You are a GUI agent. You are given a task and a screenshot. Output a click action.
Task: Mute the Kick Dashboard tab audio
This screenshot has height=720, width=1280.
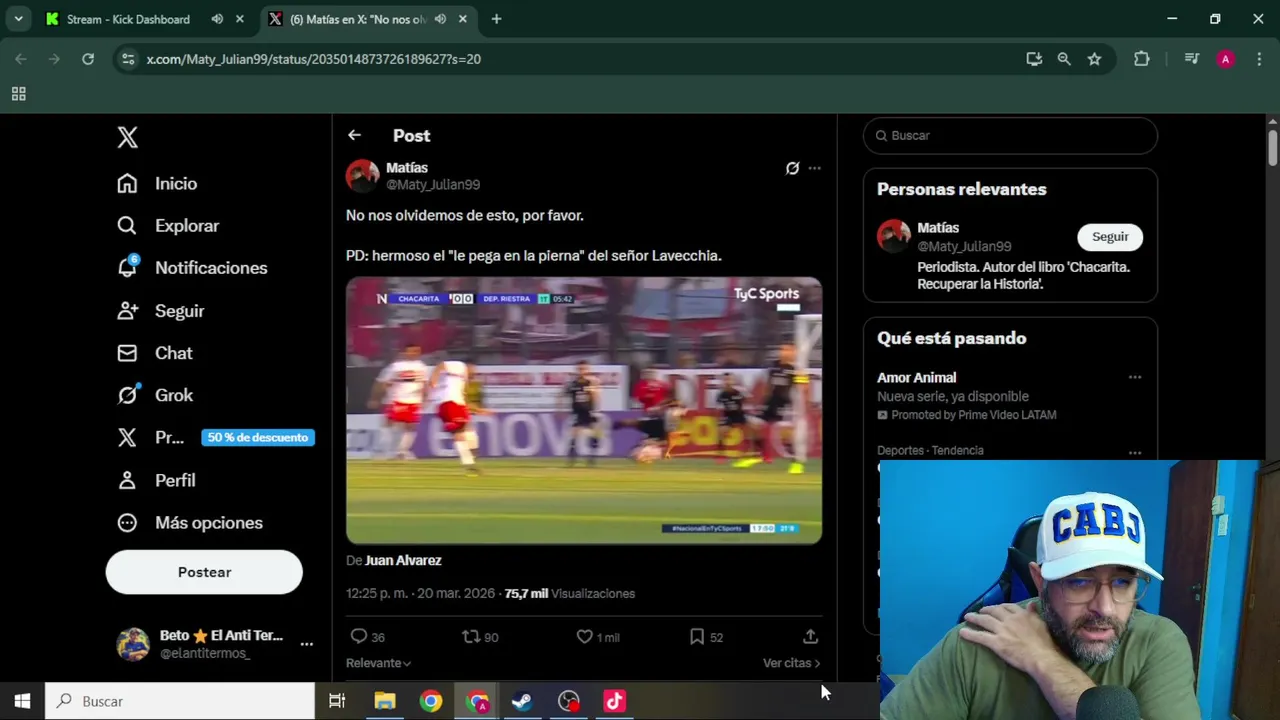(217, 19)
